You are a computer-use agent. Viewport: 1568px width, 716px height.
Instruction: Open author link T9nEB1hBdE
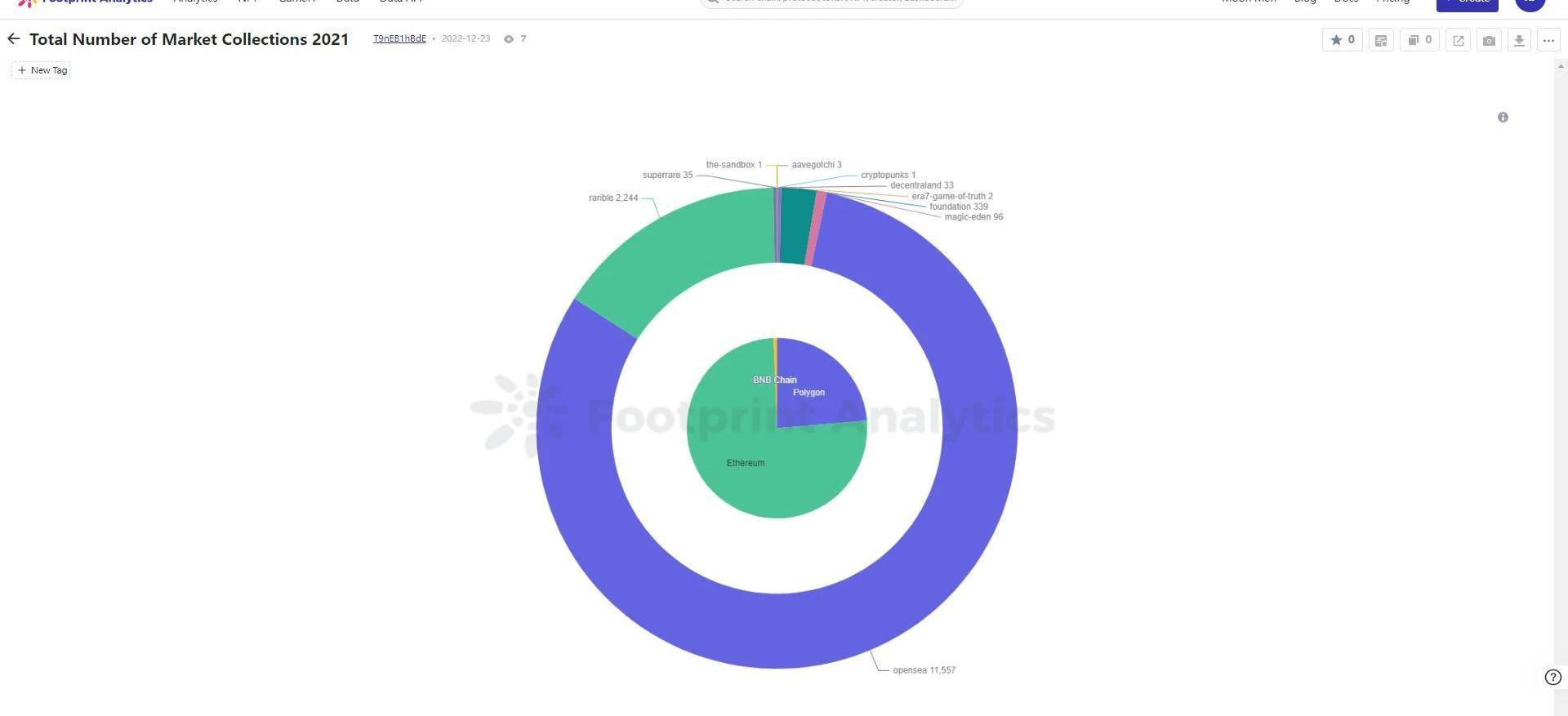coord(399,38)
